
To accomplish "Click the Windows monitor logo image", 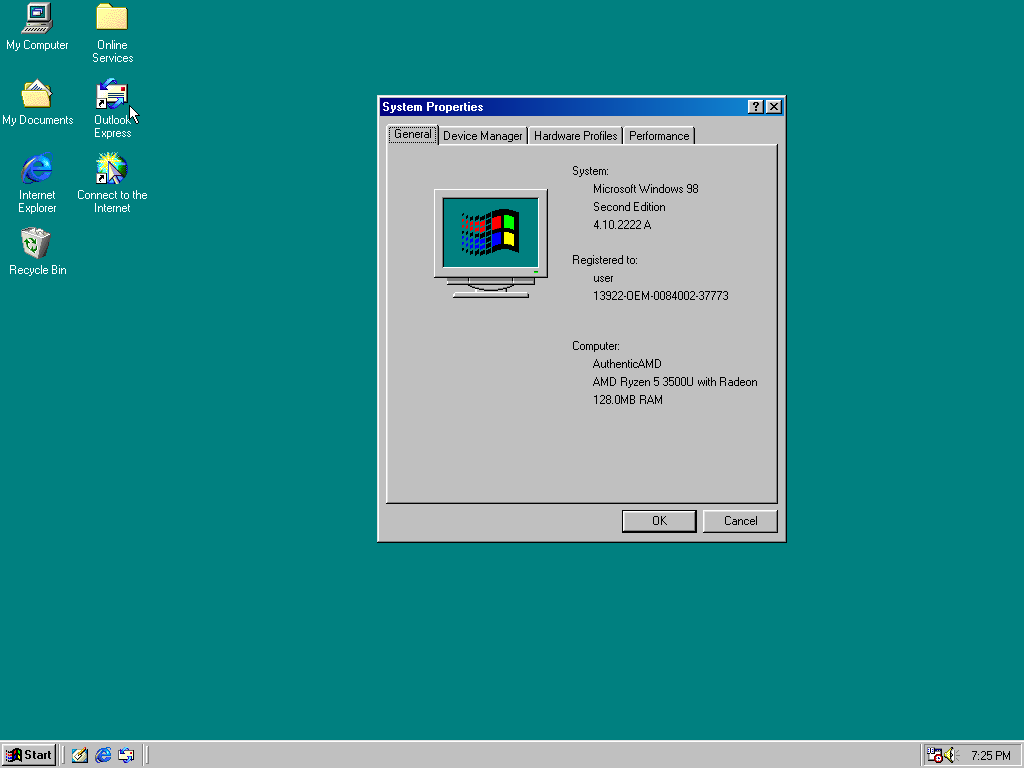I will coord(491,244).
